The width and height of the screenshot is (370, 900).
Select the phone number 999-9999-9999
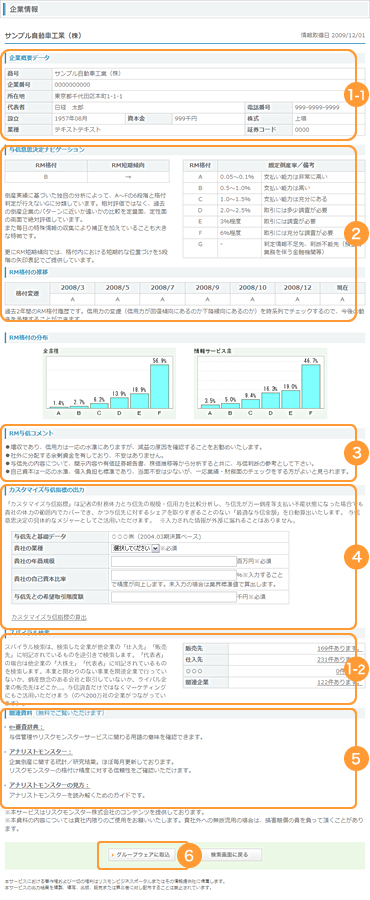click(x=317, y=107)
